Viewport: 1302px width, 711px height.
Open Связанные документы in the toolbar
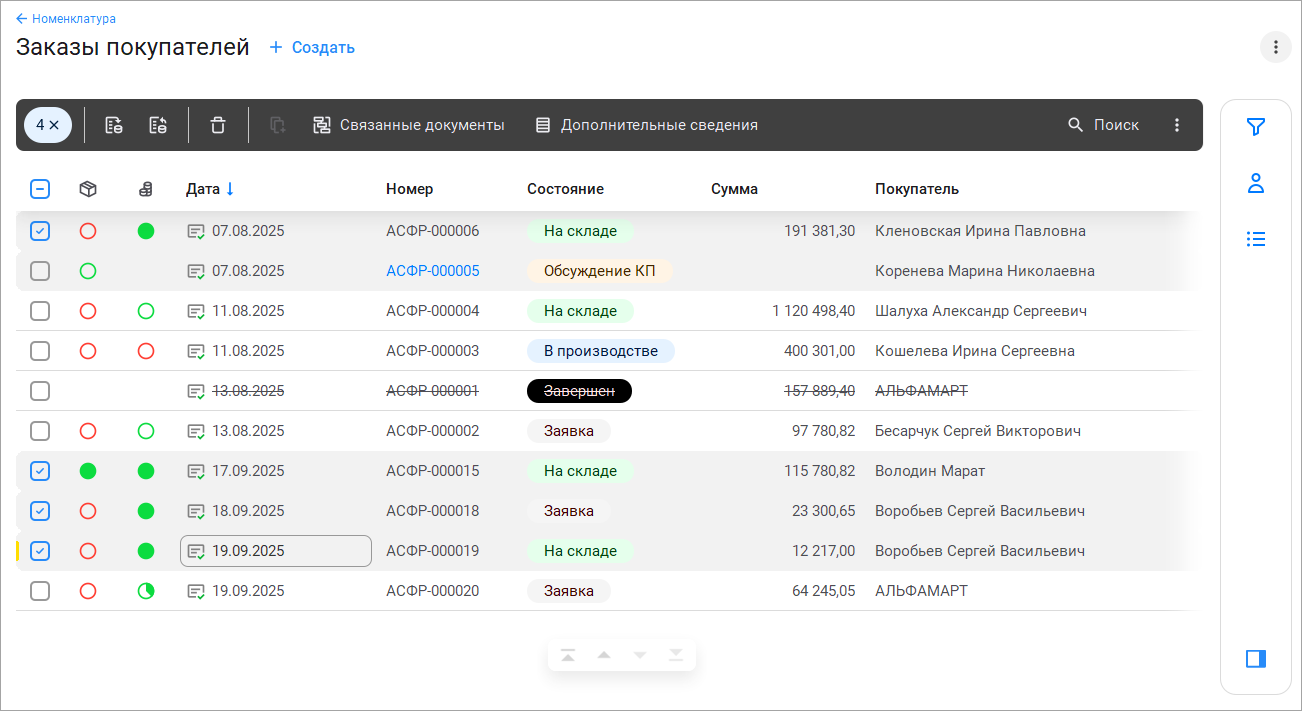coord(409,125)
